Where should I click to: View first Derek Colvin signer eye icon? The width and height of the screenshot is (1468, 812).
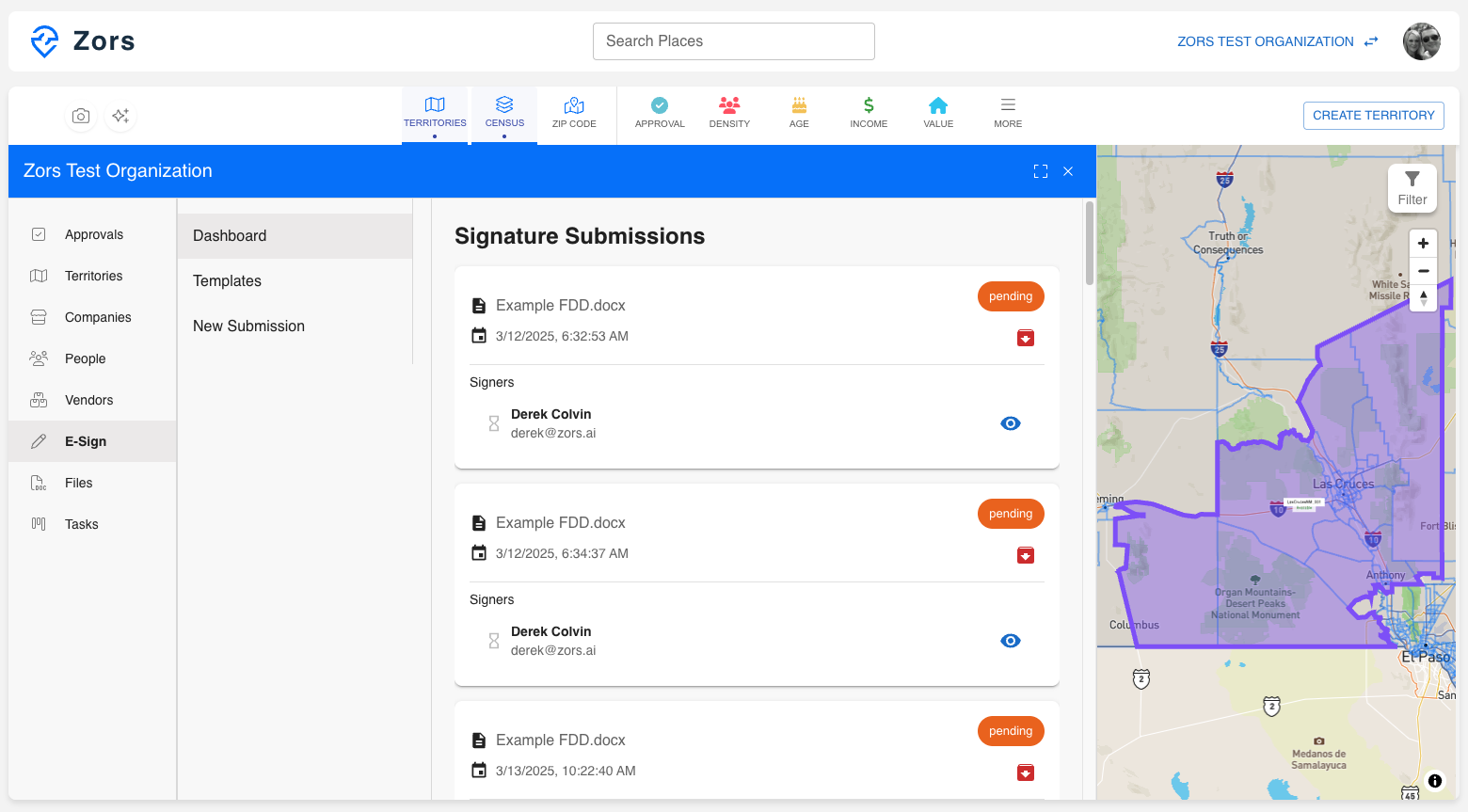click(x=1011, y=423)
